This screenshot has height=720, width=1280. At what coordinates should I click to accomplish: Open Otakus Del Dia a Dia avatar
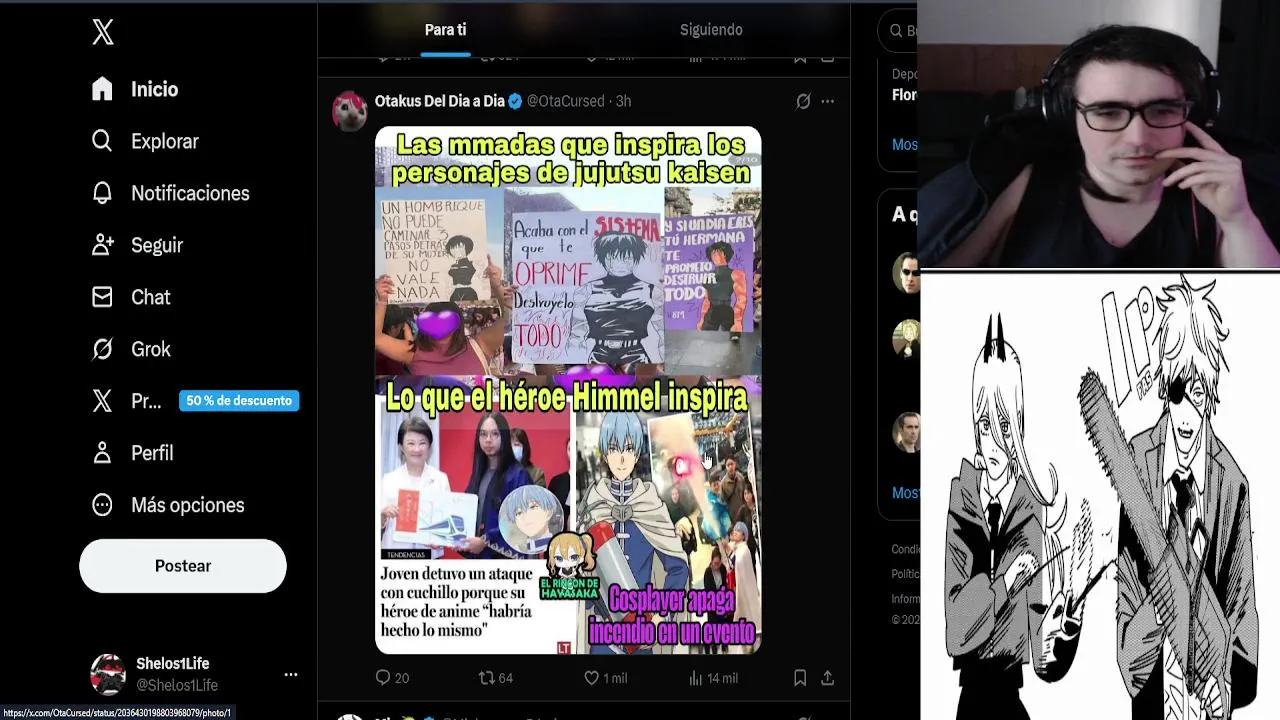click(x=350, y=111)
